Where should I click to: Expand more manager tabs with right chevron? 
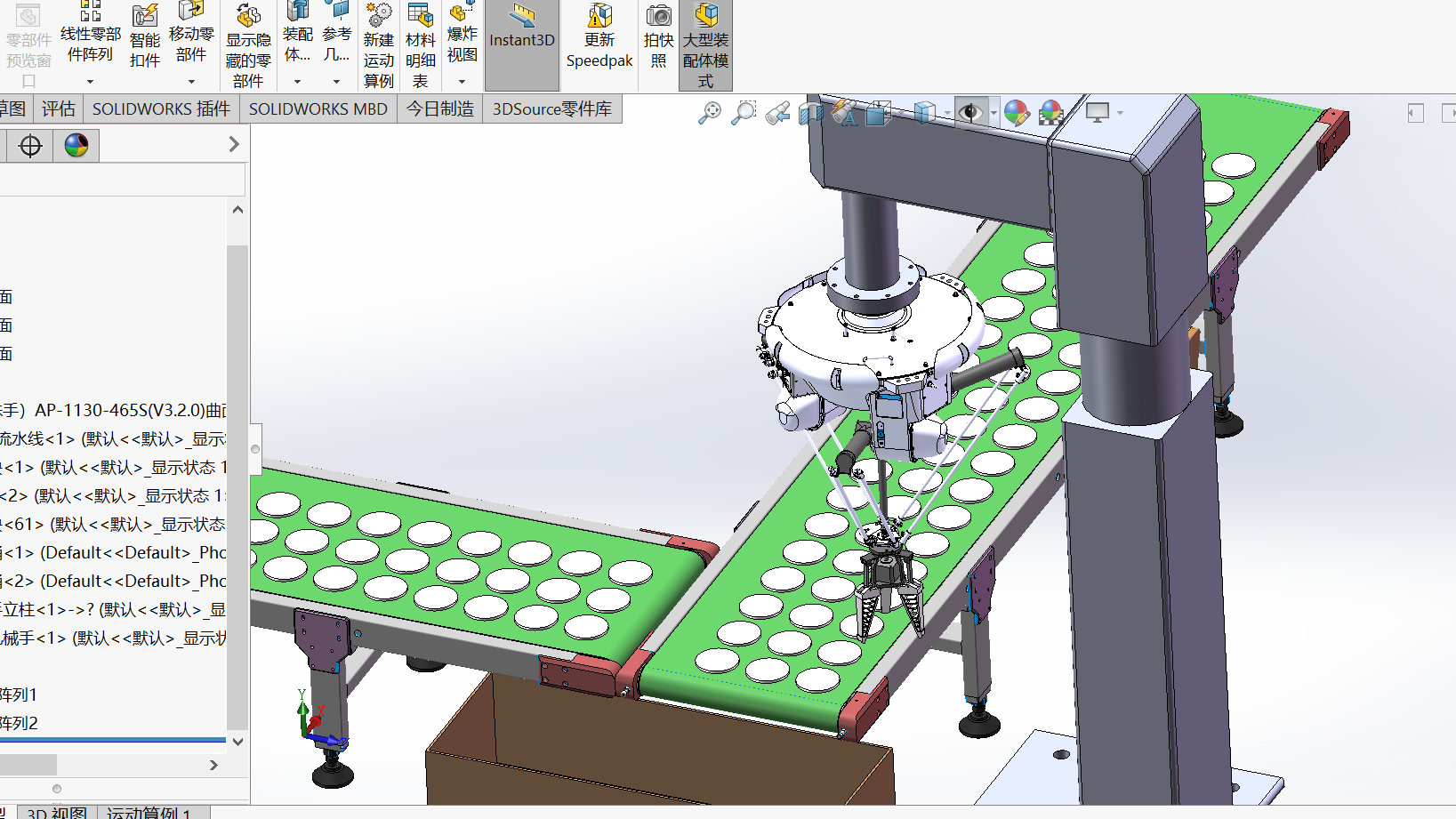coord(234,144)
